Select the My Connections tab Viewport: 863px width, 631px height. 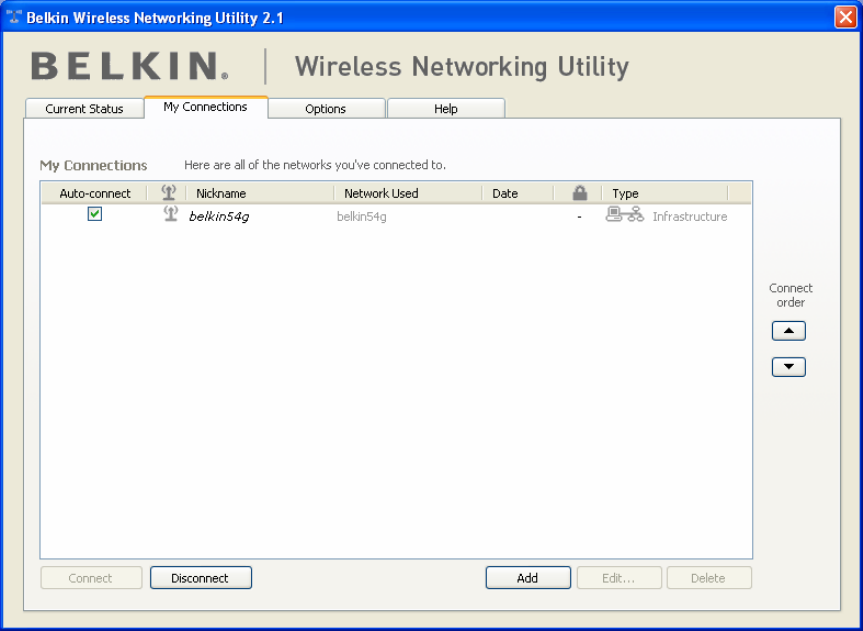coord(205,107)
